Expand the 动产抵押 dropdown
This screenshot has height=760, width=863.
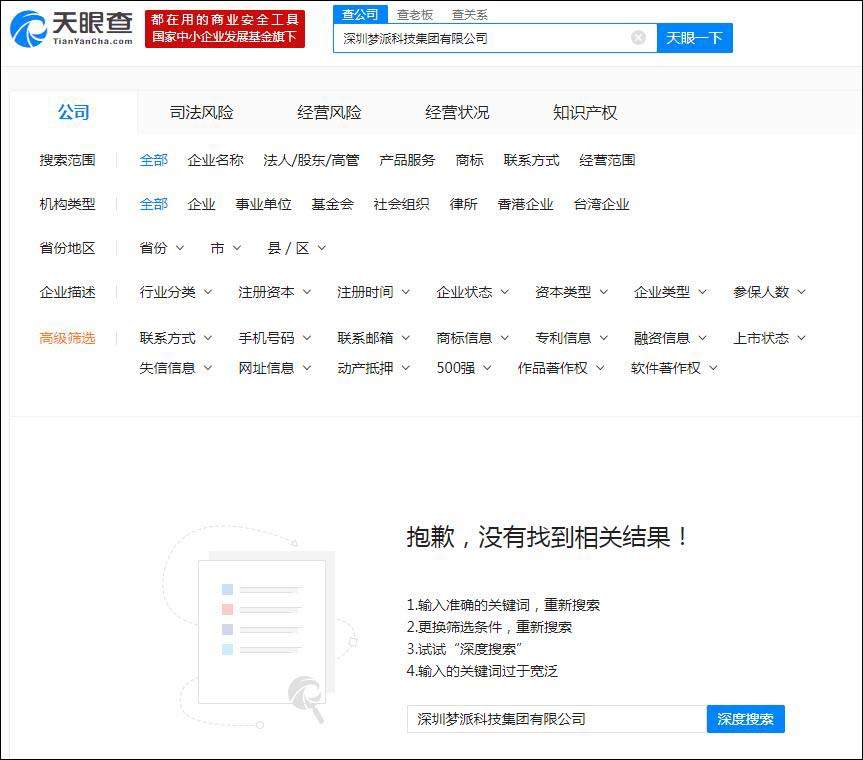[374, 368]
